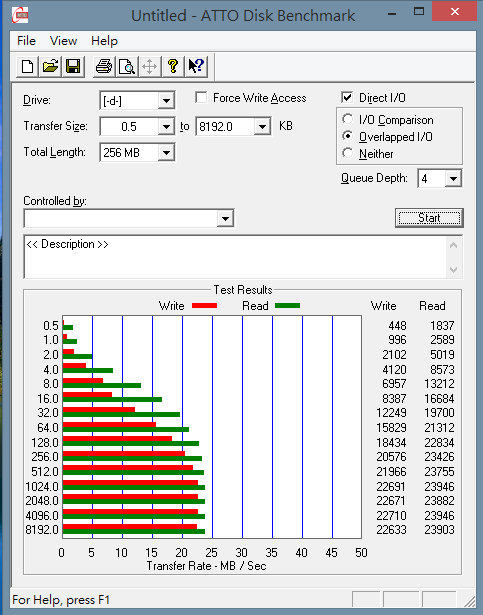Expand the Controlled by dropdown
This screenshot has height=615, width=483.
click(225, 218)
